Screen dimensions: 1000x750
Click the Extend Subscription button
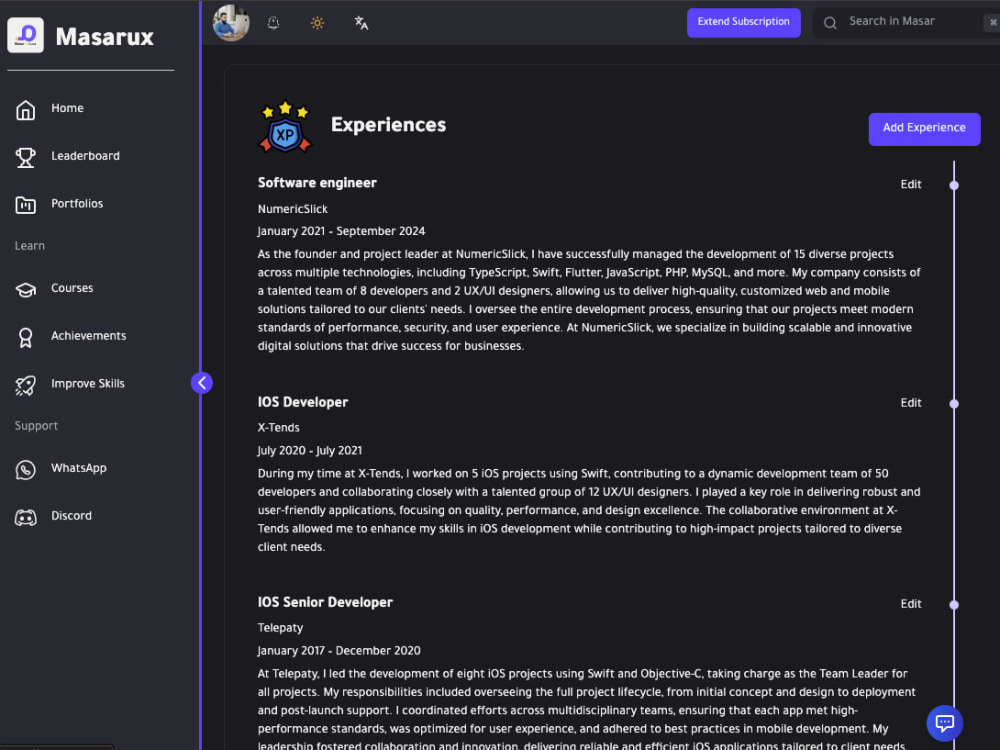744,22
